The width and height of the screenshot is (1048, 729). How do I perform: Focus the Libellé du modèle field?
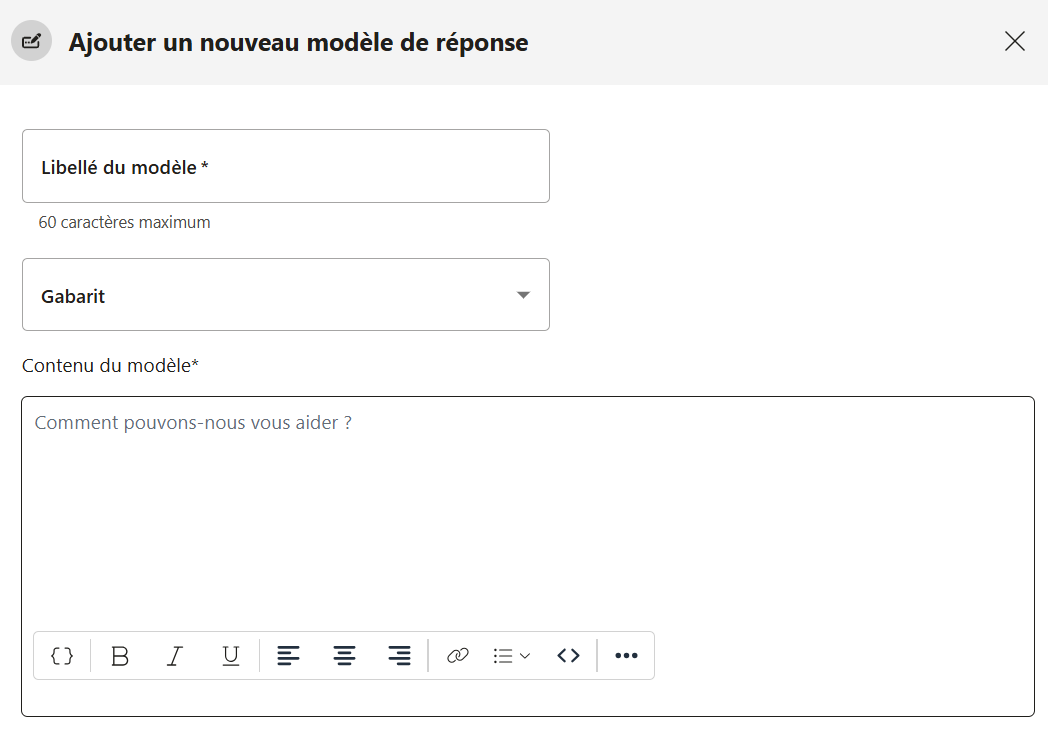click(285, 167)
